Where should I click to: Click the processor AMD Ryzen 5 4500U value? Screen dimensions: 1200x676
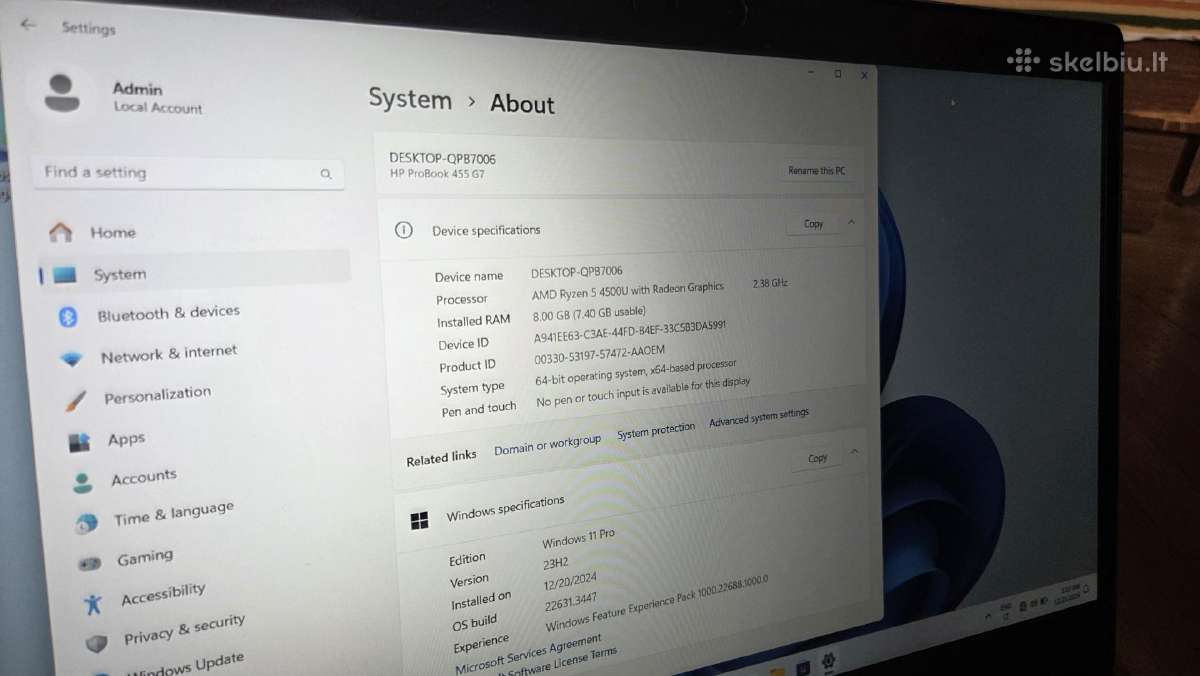[x=628, y=291]
